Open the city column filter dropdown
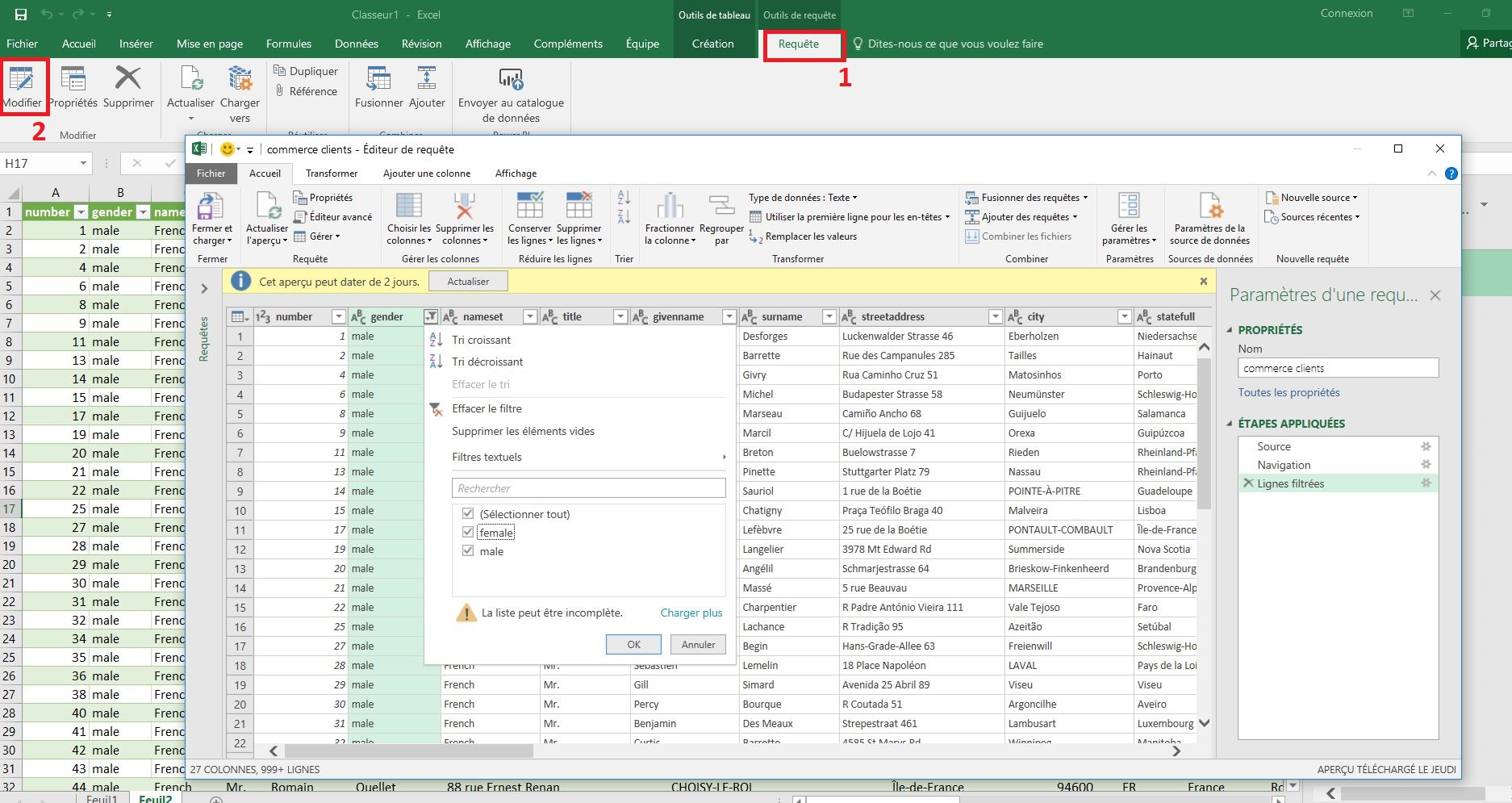This screenshot has height=803, width=1512. [x=1124, y=316]
